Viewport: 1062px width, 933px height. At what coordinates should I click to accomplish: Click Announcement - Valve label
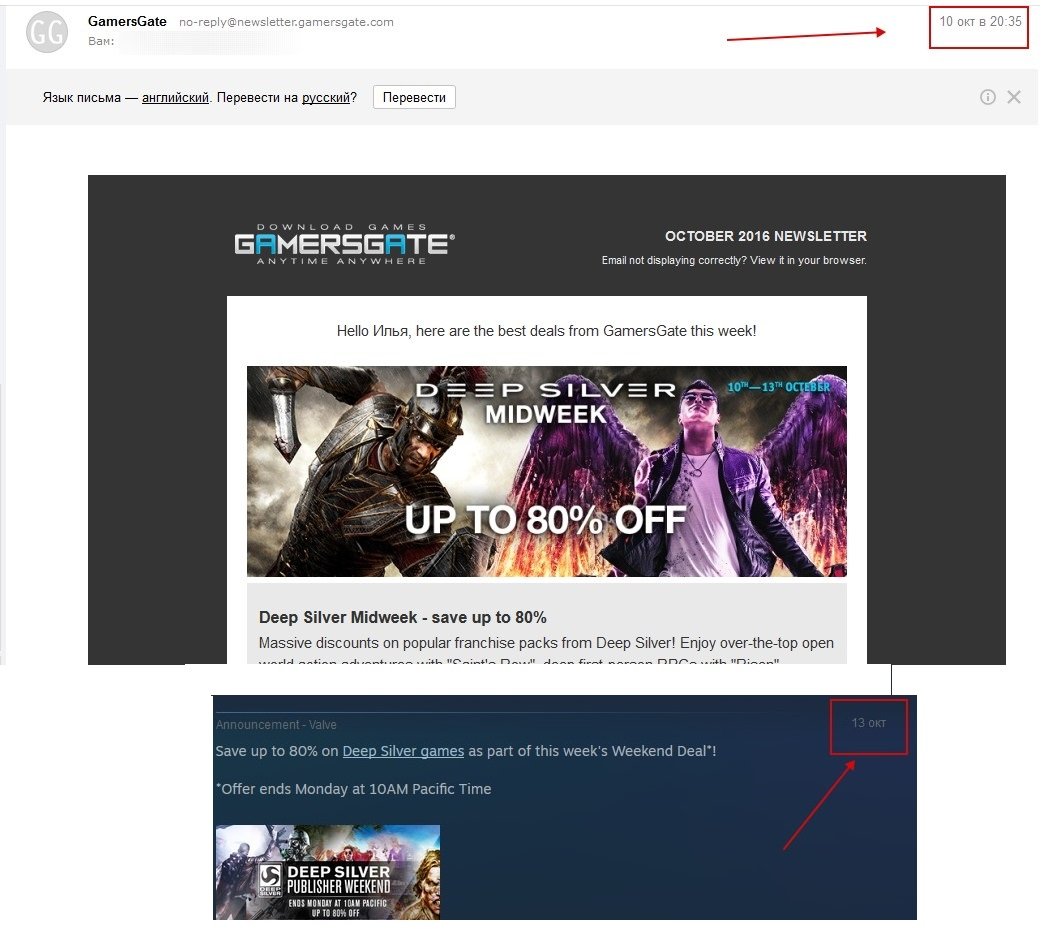[276, 724]
